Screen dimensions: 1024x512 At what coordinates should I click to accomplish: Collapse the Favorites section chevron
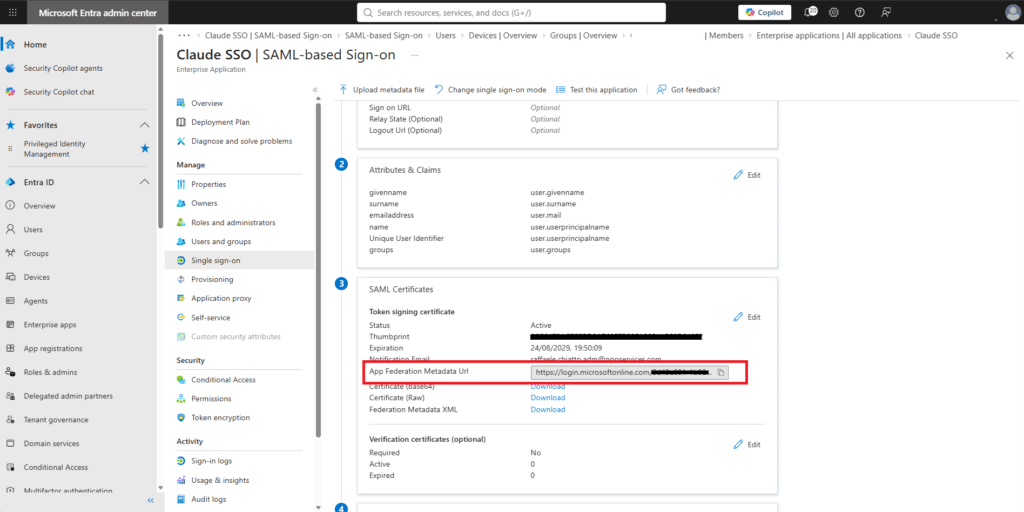tap(144, 125)
